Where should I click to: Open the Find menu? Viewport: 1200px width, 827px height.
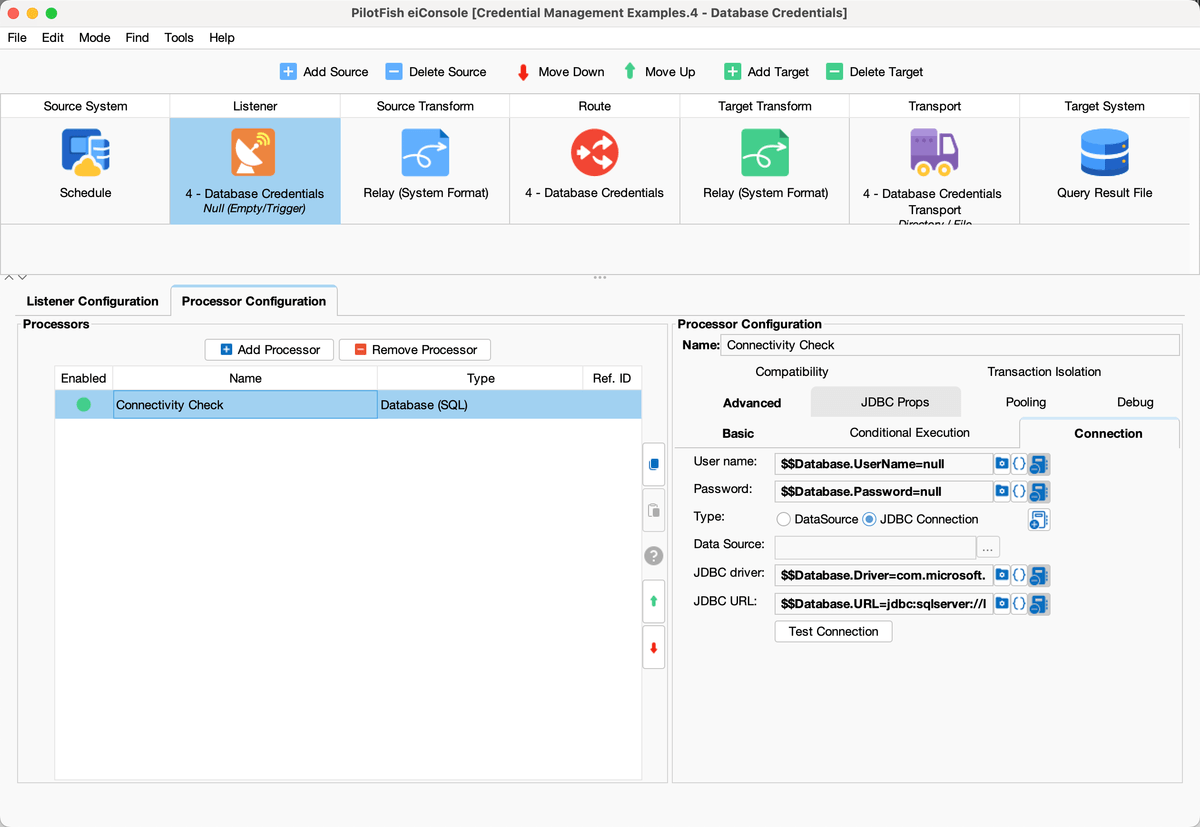point(137,38)
